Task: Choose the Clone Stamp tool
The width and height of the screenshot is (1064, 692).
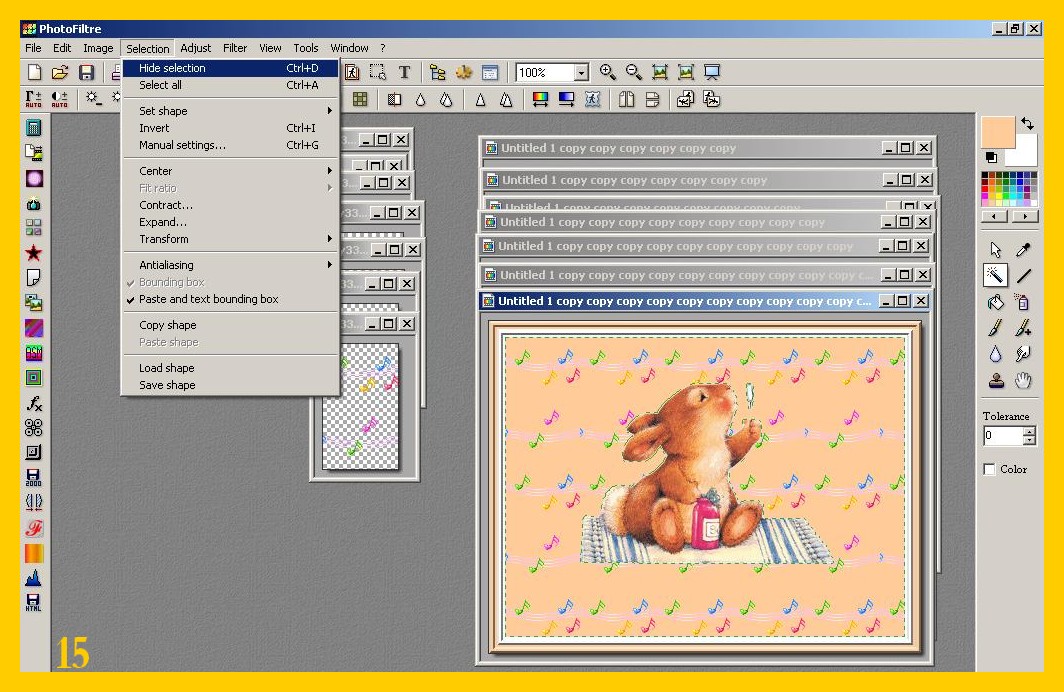Action: (995, 380)
